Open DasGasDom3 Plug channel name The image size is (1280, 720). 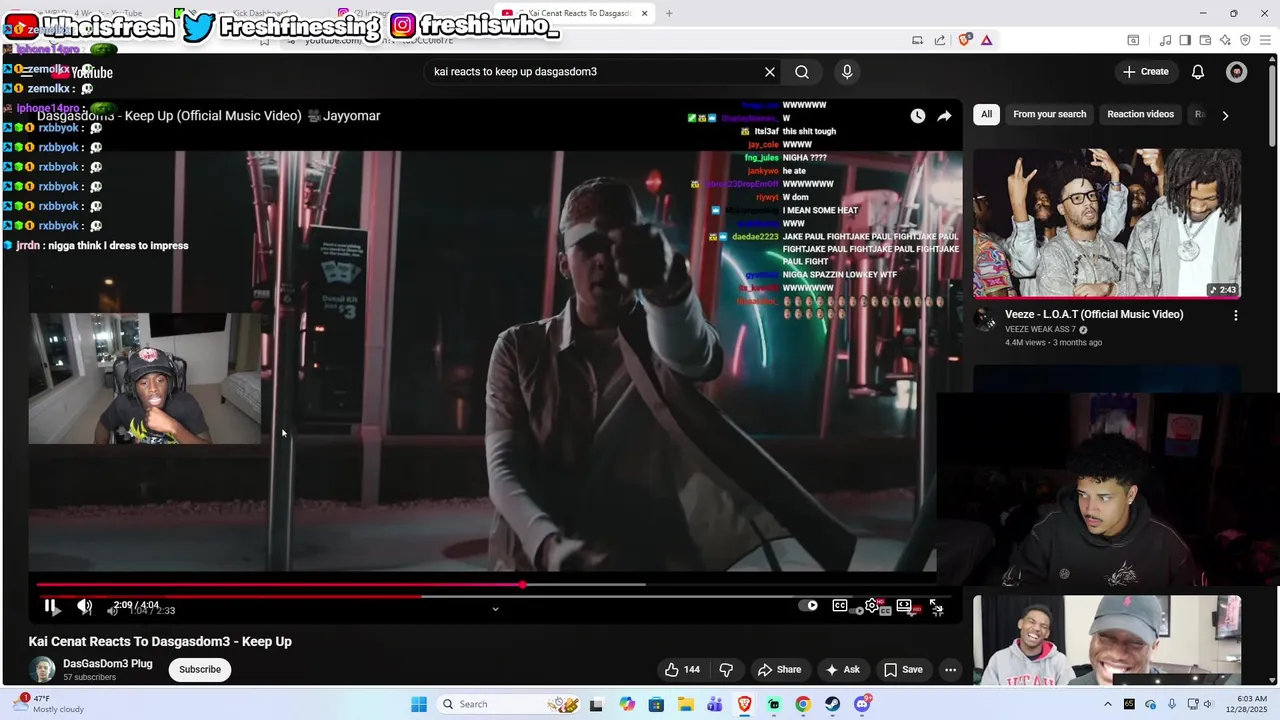108,663
